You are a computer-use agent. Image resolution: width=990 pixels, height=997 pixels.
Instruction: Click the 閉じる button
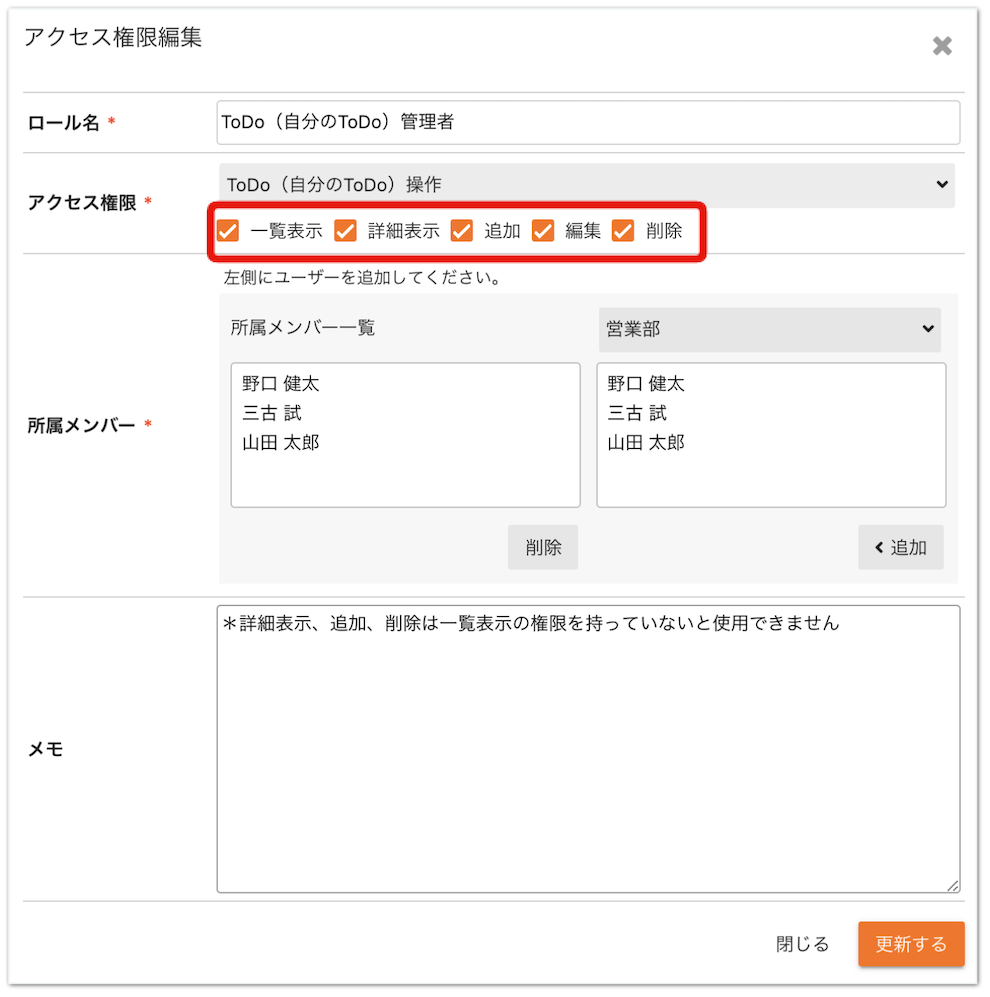(x=802, y=944)
